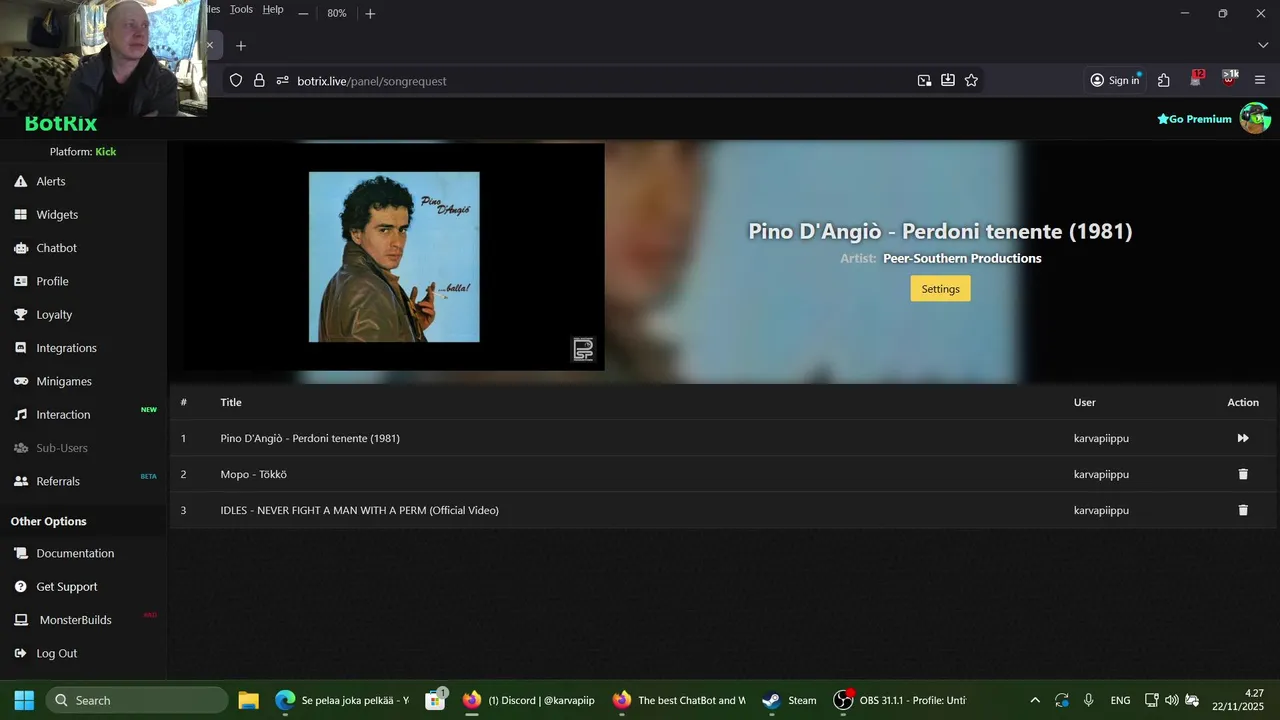Click the Peer-Southern Productions artist name
This screenshot has width=1280, height=720.
click(962, 258)
